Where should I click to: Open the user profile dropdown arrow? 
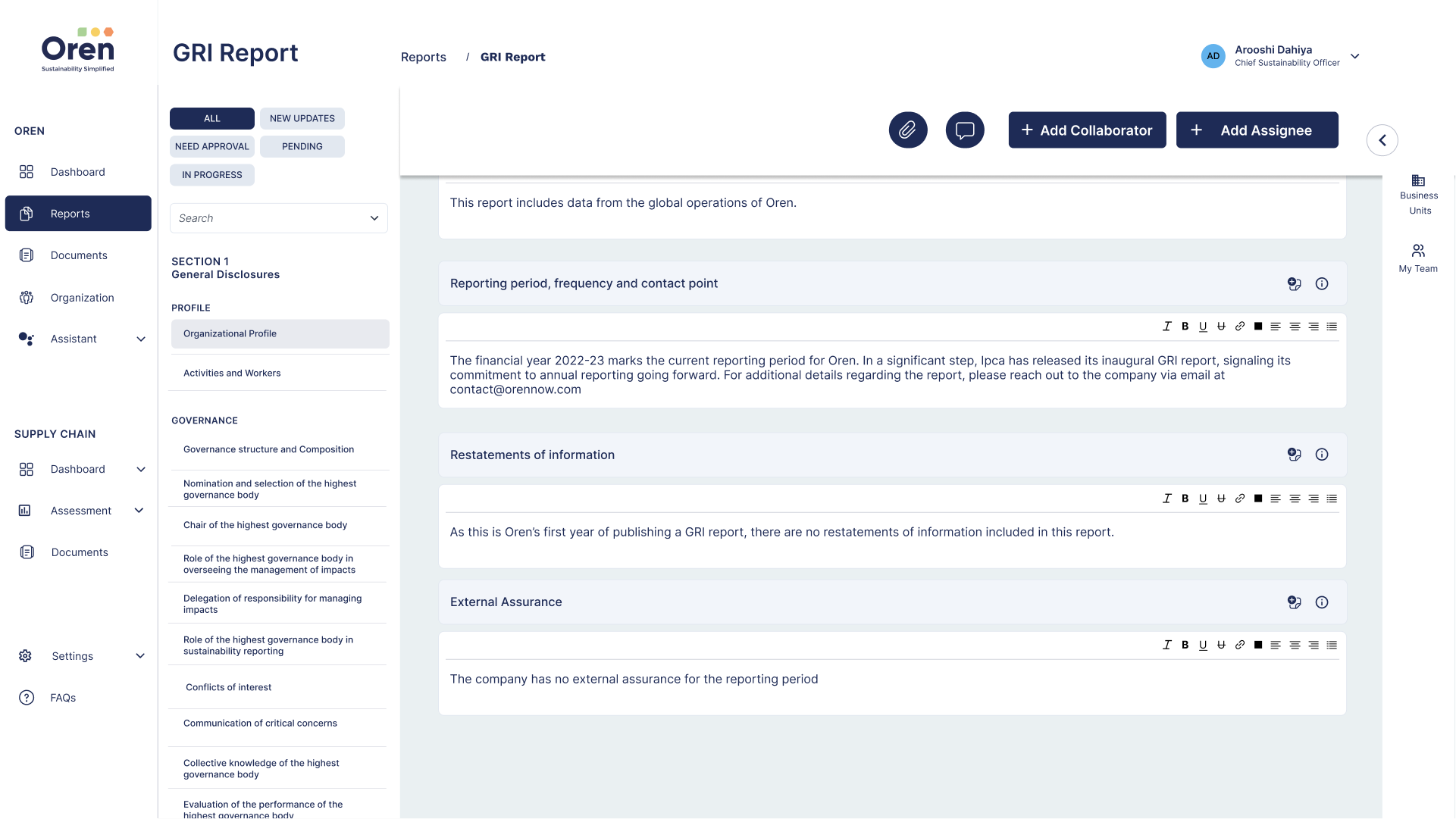[1355, 56]
